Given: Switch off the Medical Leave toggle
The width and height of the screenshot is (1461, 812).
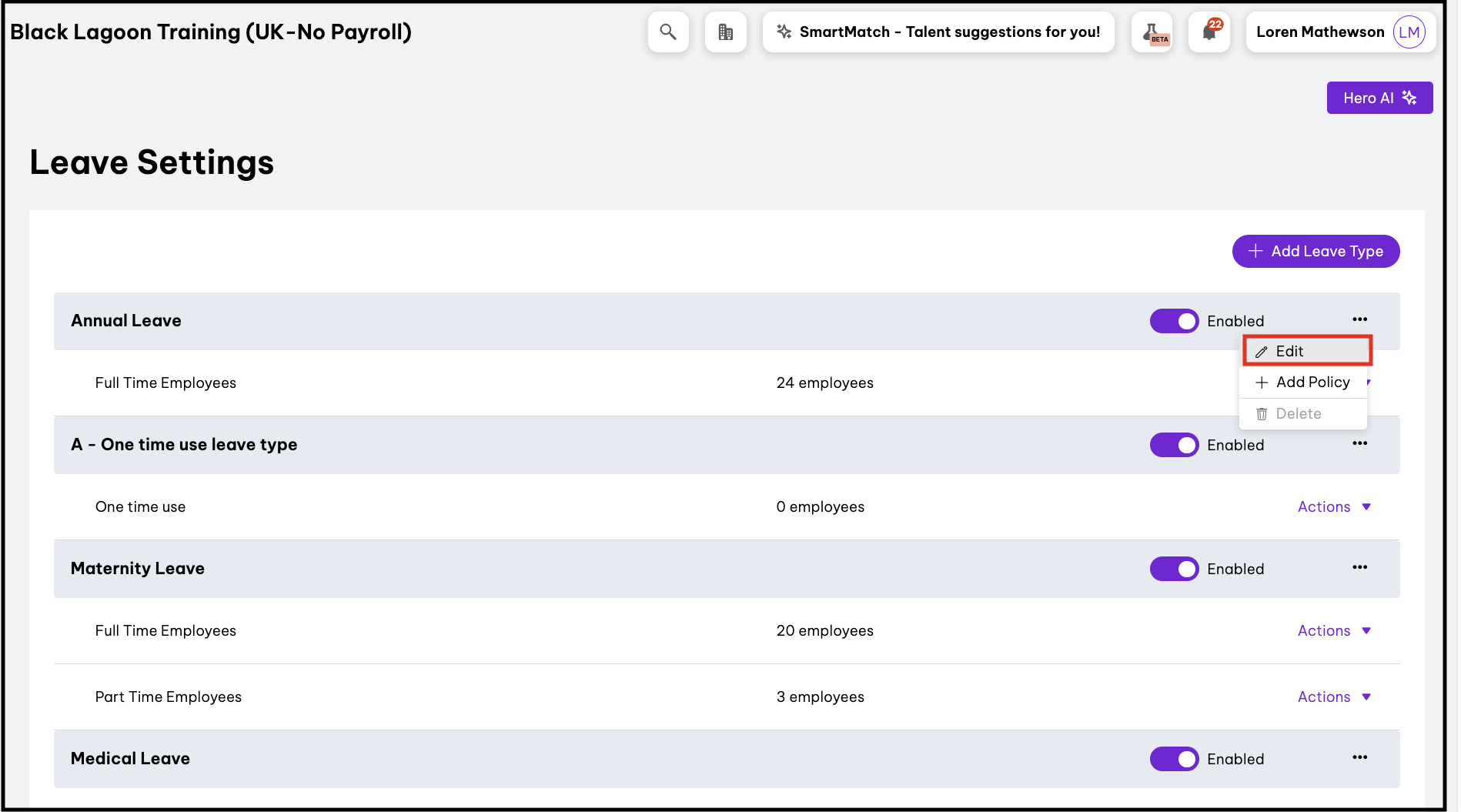Looking at the screenshot, I should (1174, 759).
